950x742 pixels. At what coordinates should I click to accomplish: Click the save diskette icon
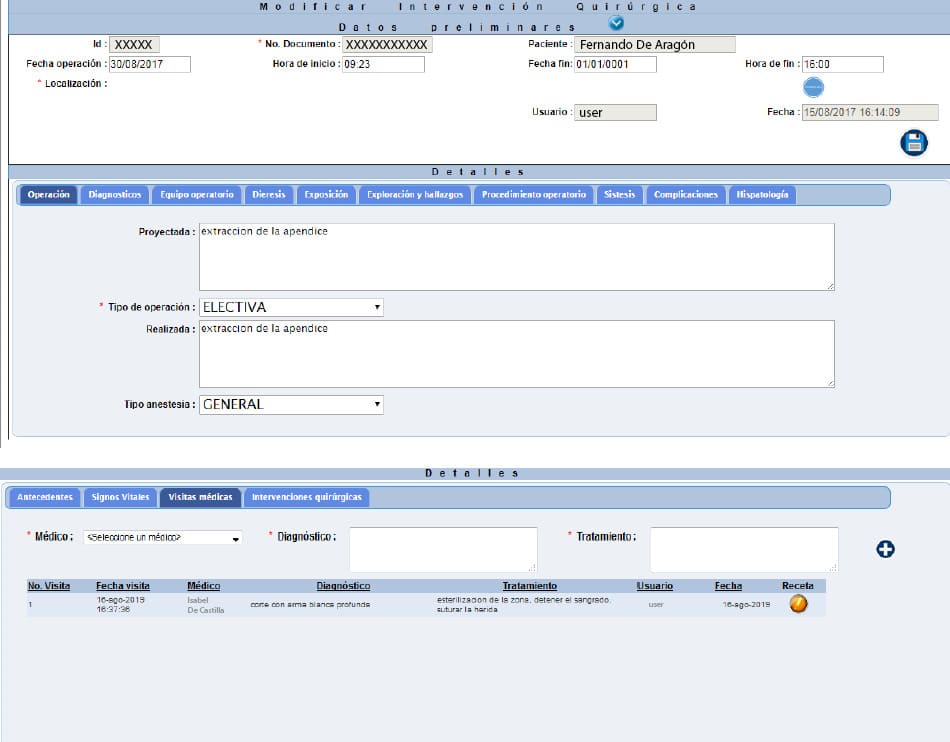point(916,141)
